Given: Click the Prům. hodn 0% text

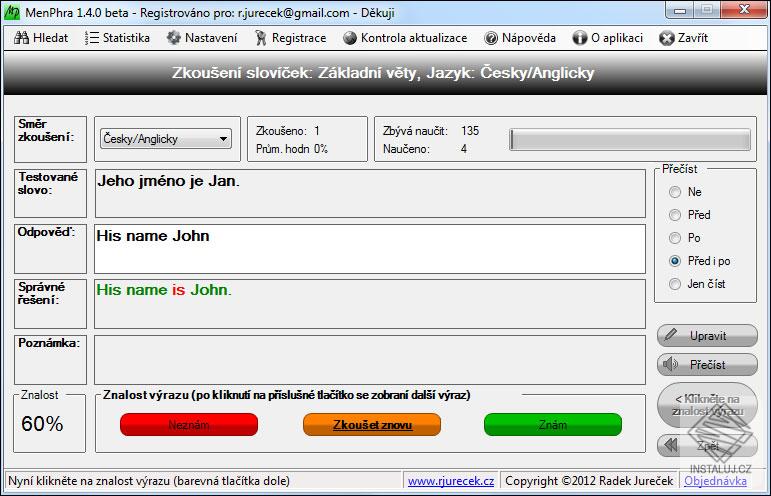Looking at the screenshot, I should click(292, 149).
